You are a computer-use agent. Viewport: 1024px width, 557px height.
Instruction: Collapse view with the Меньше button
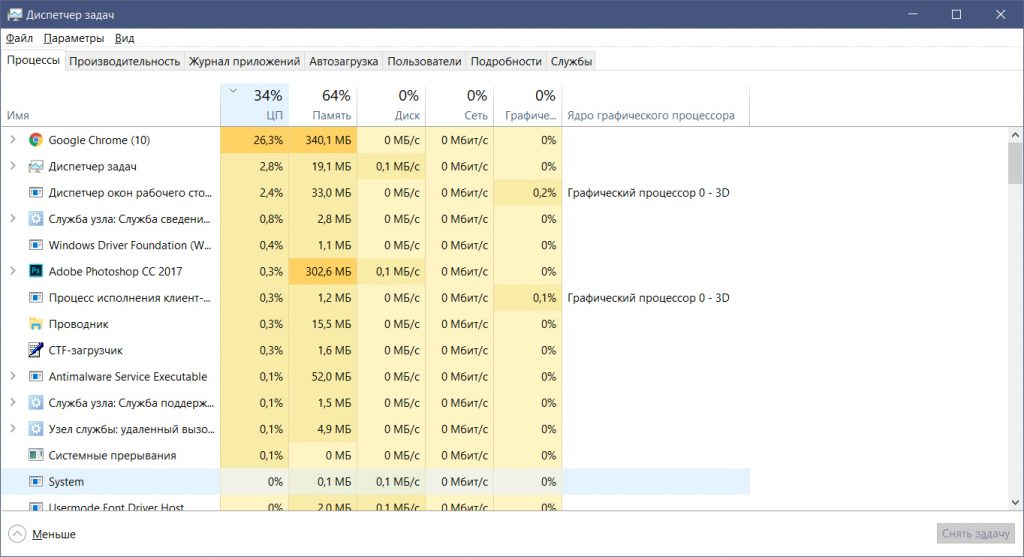point(43,534)
